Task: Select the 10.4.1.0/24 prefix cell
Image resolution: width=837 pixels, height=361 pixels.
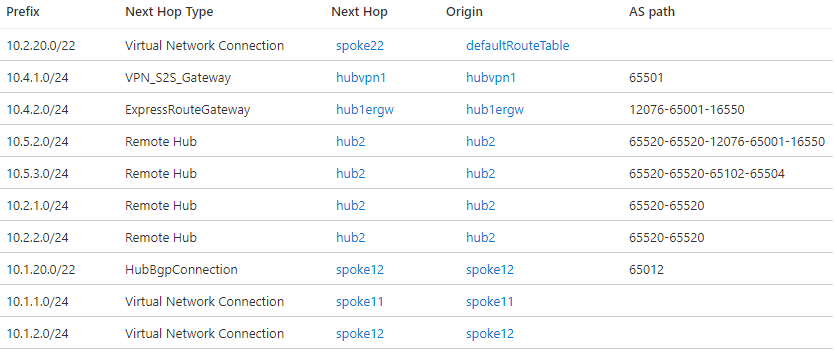Action: click(x=37, y=78)
